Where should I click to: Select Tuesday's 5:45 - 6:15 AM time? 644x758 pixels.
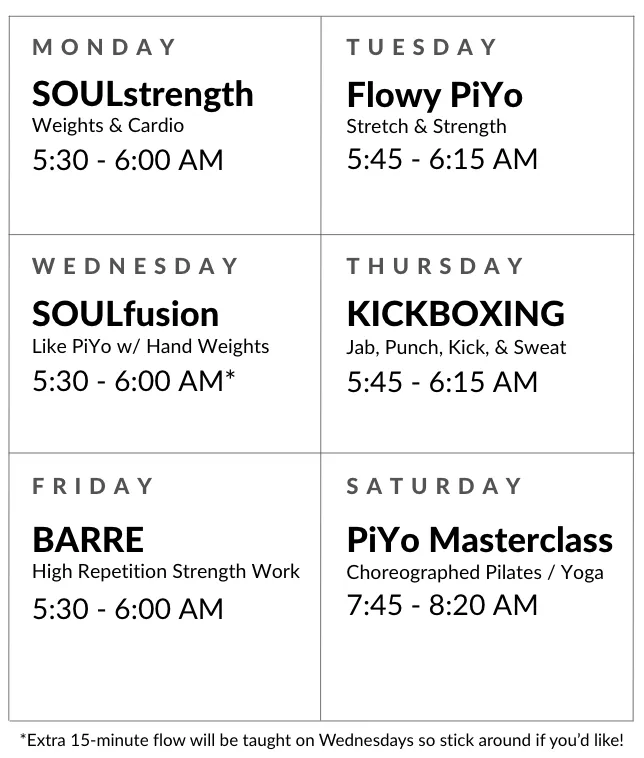pyautogui.click(x=442, y=159)
